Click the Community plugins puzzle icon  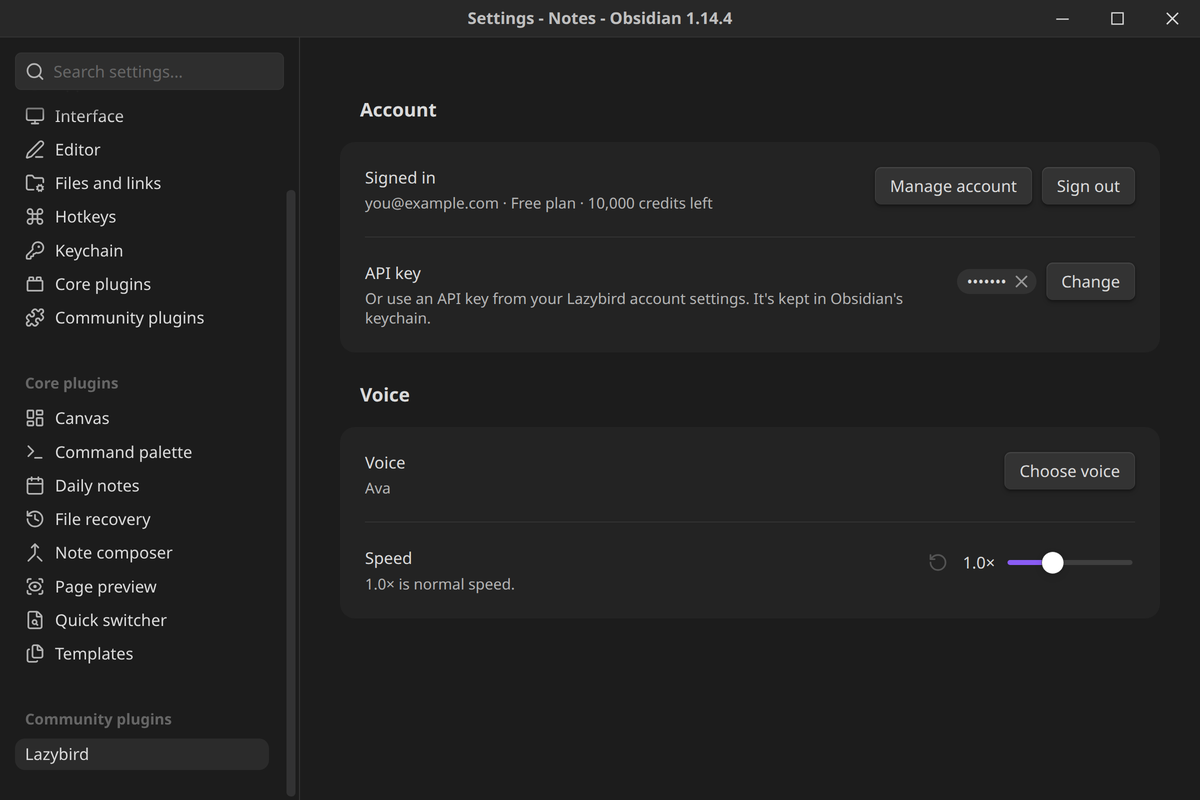tap(35, 318)
